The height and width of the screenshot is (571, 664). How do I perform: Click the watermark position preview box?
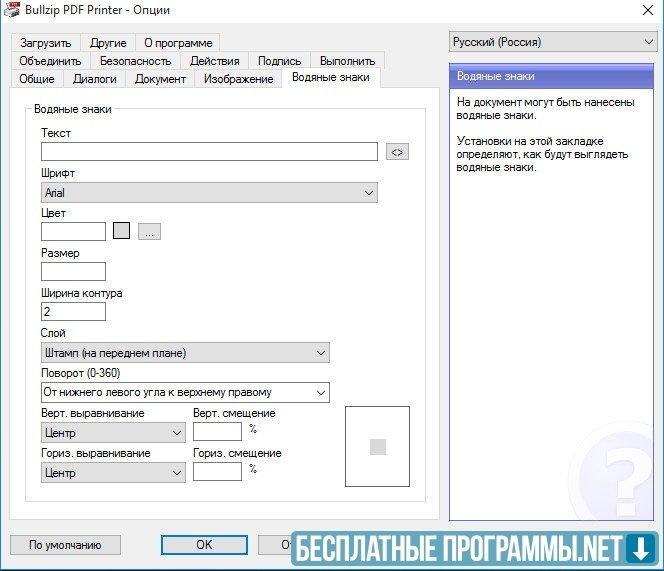(377, 446)
